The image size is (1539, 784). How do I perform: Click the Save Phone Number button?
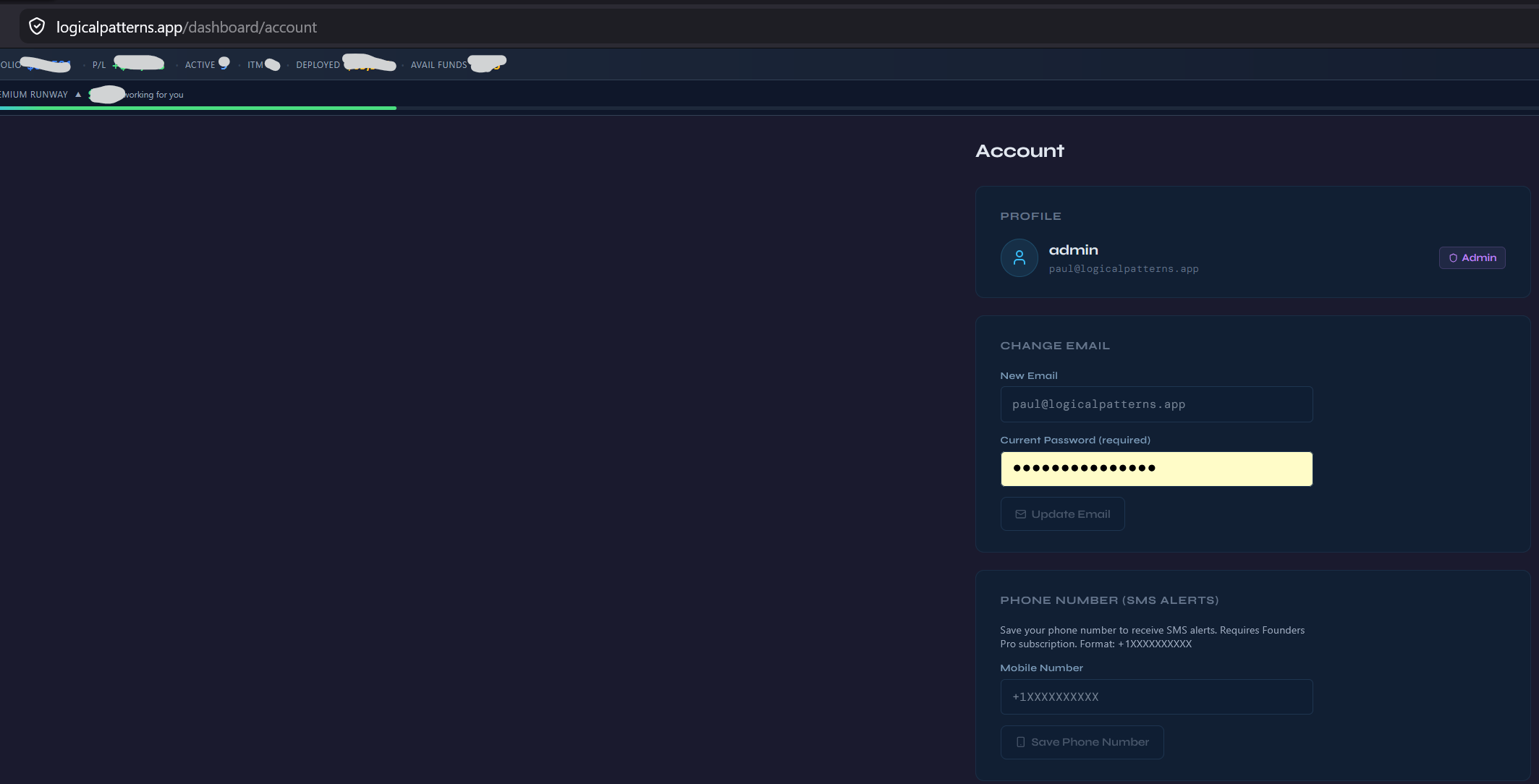[x=1082, y=742]
